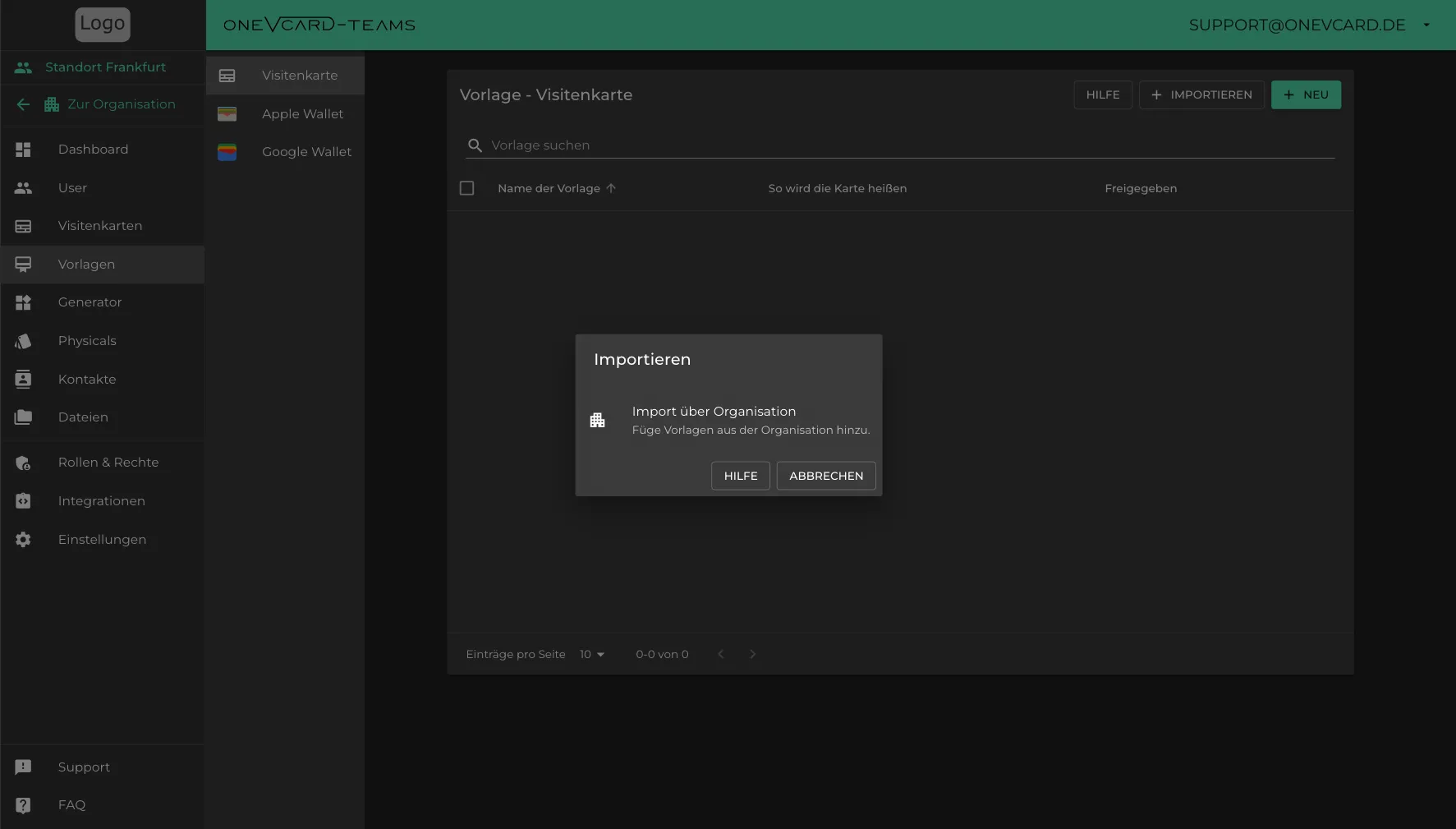Click HILFE in the Importieren dialog
Screen dimensions: 1456x829
coord(741,476)
